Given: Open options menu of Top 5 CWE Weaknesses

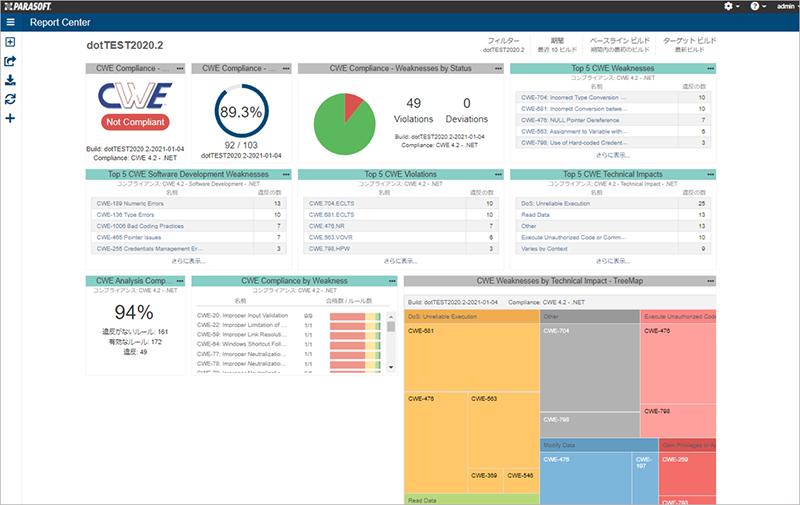Looking at the screenshot, I should point(710,68).
